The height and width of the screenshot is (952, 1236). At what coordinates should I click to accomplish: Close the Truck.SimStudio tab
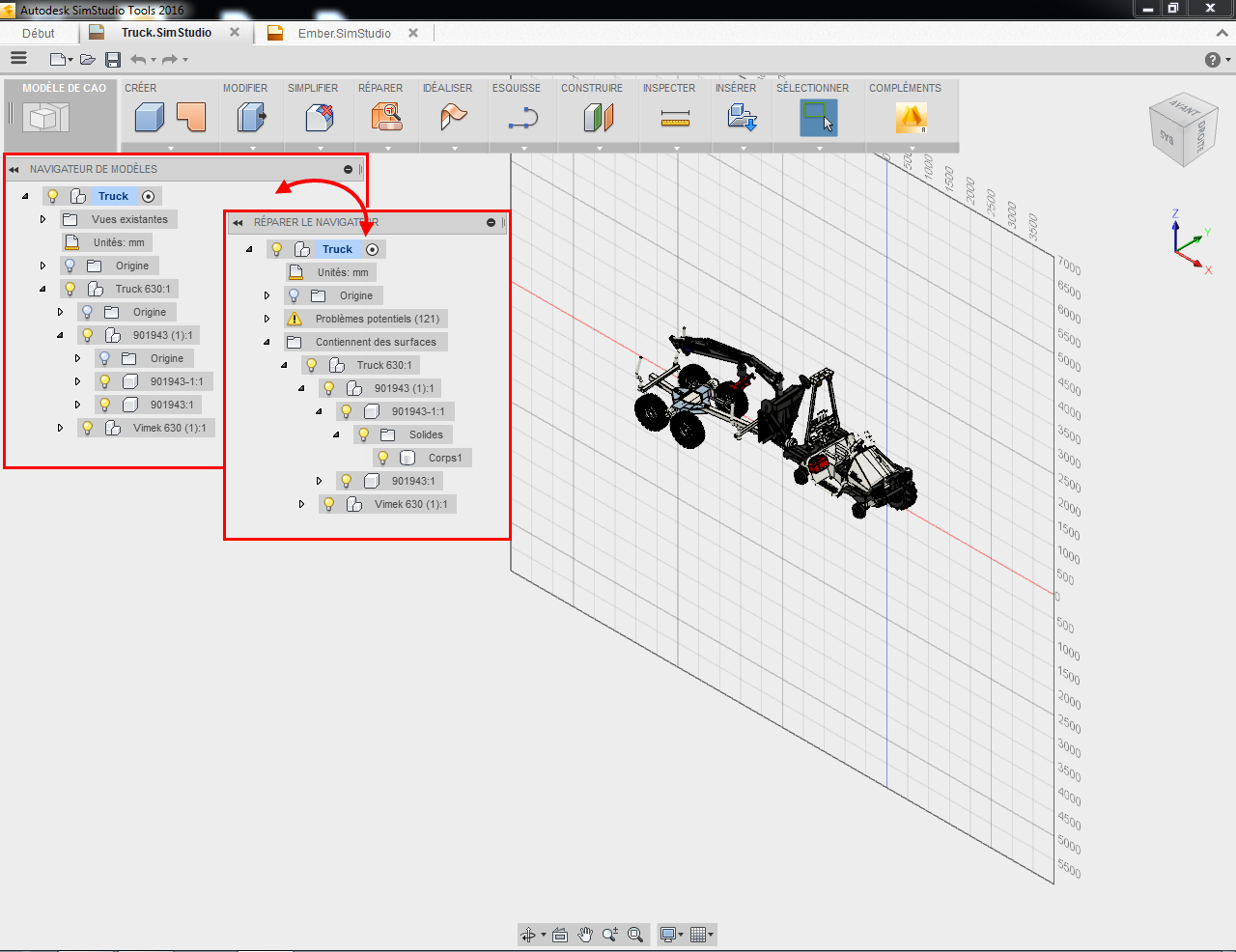tap(235, 32)
